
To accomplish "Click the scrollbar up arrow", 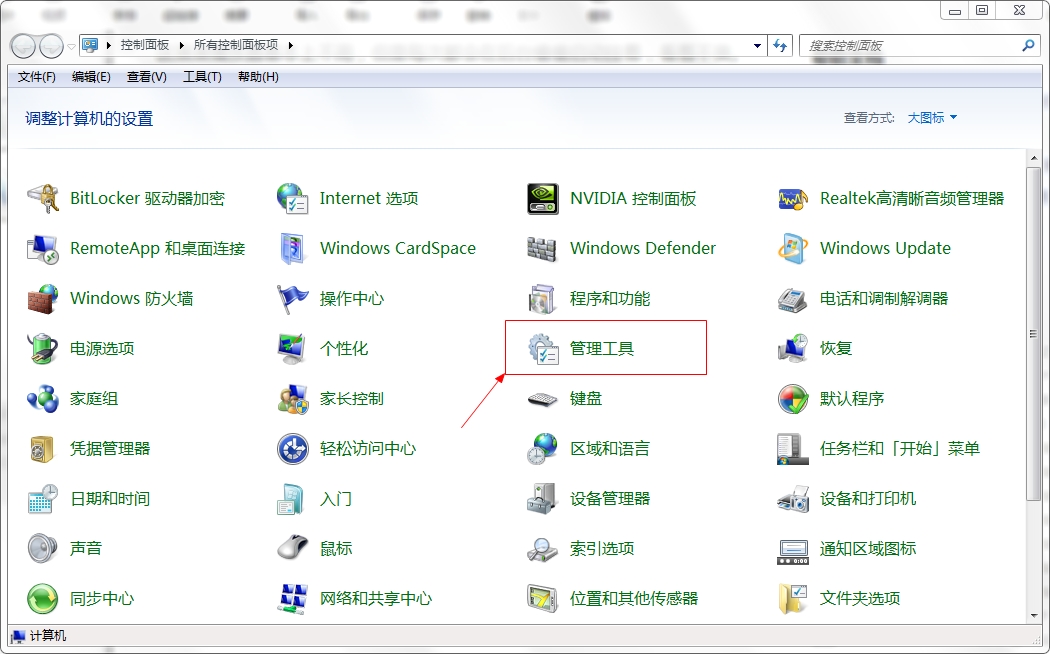I will [x=1034, y=159].
